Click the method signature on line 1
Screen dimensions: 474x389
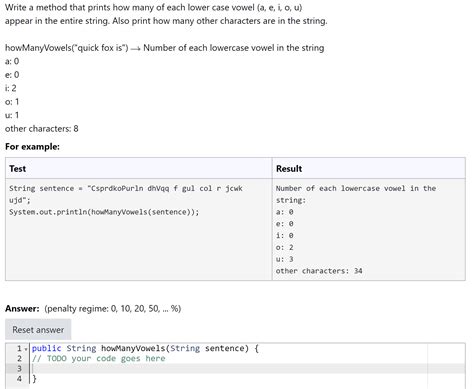[145, 348]
